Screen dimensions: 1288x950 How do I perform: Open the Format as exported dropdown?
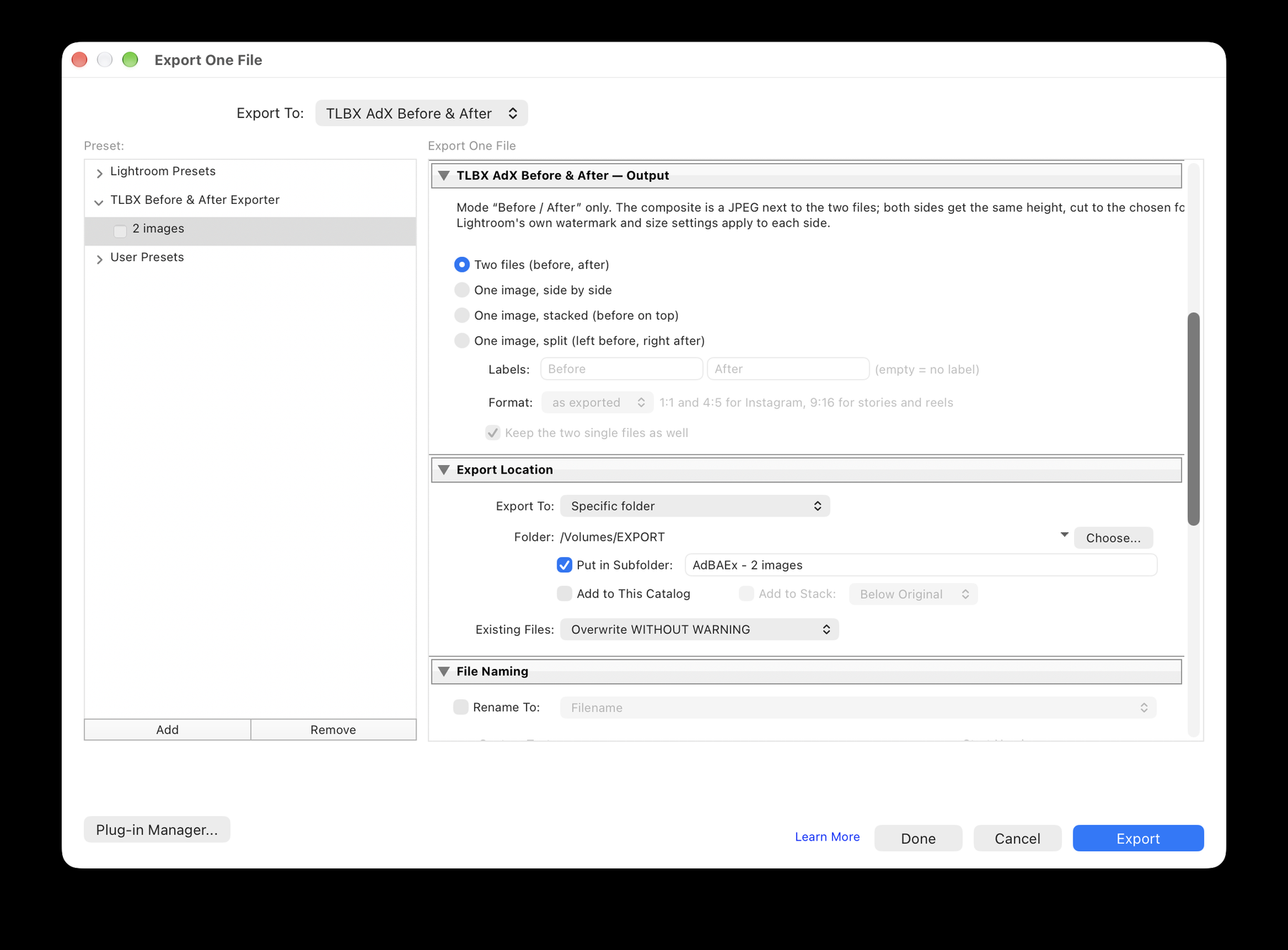tap(597, 403)
